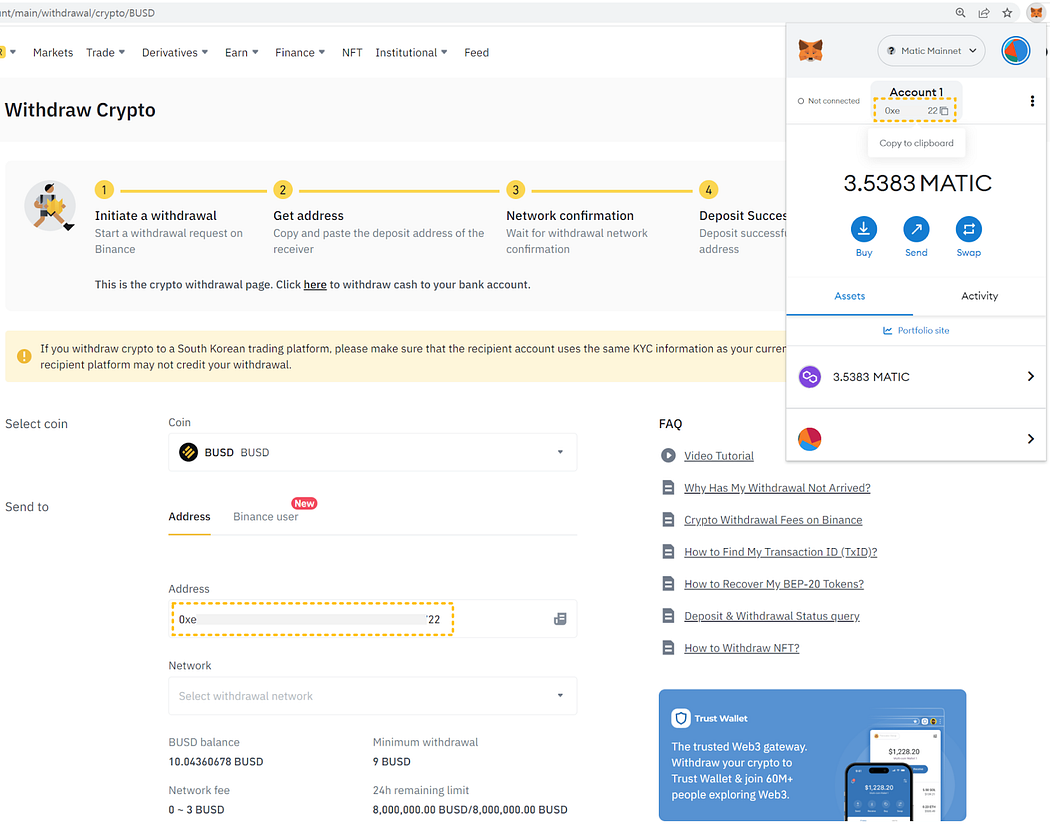Click the Swap button in MetaMask
1050x829 pixels.
(x=968, y=230)
